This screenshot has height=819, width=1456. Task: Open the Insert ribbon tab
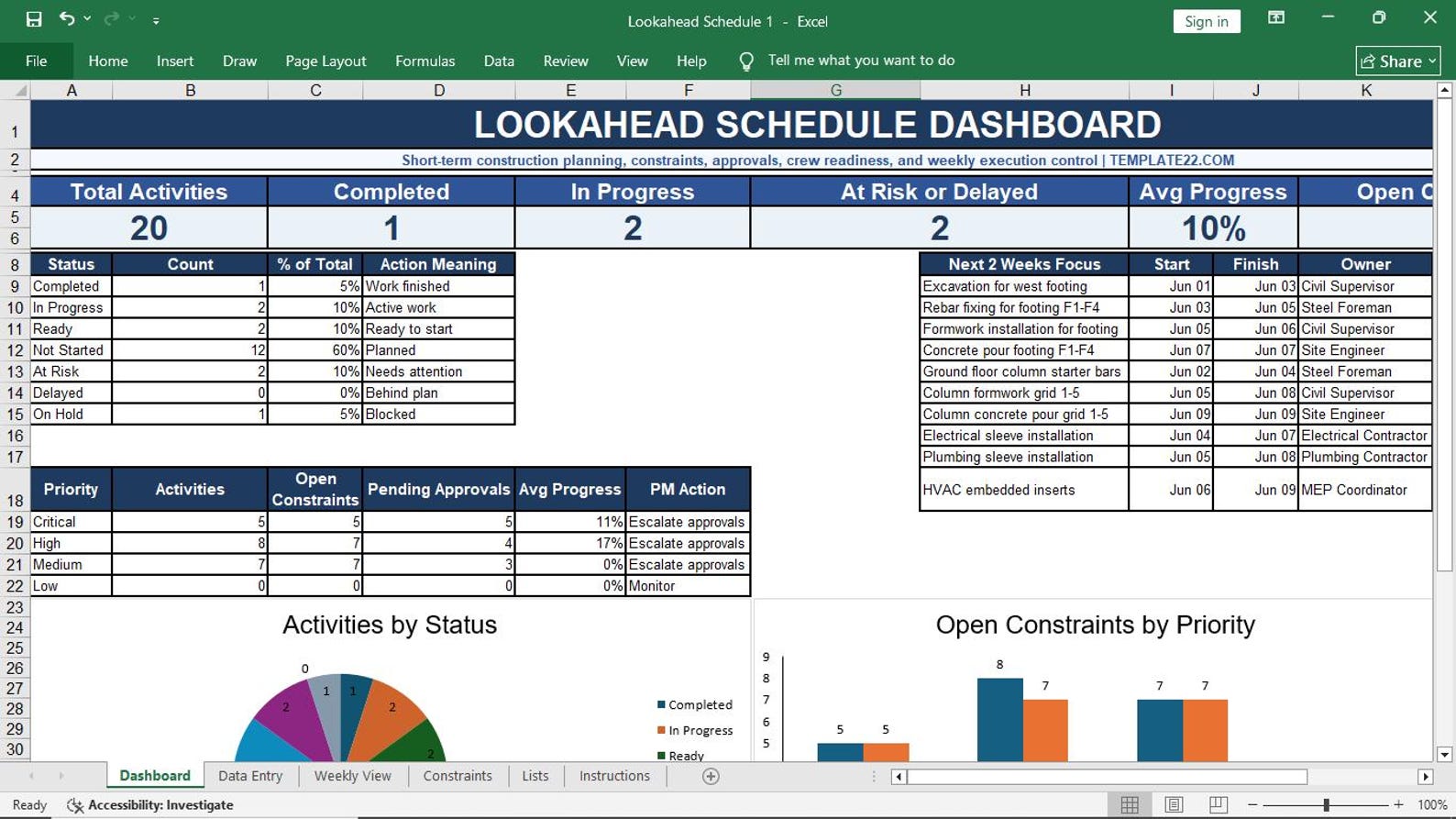[175, 61]
